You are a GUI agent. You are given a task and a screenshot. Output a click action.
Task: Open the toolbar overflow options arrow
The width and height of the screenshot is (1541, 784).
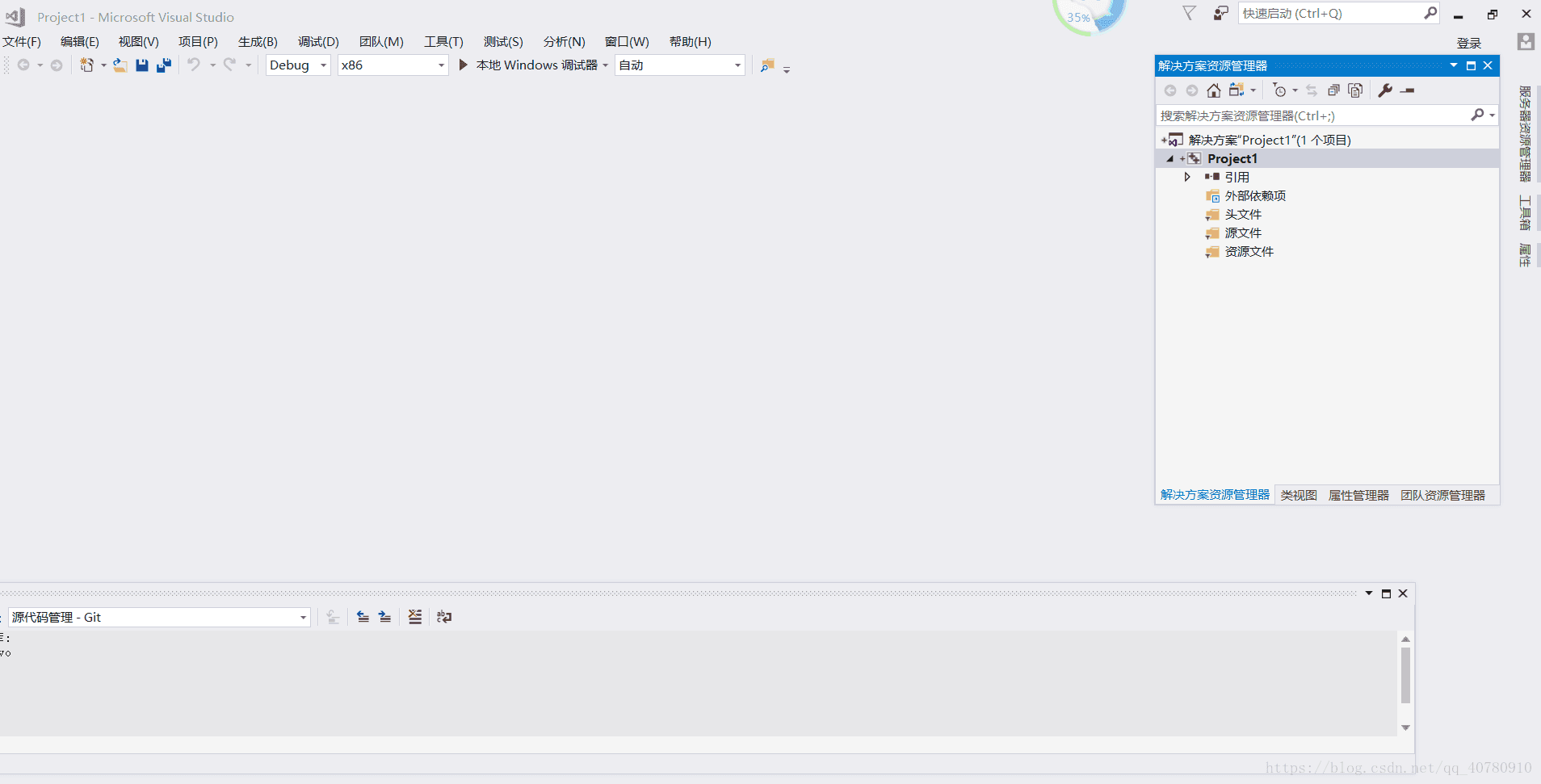pos(787,69)
